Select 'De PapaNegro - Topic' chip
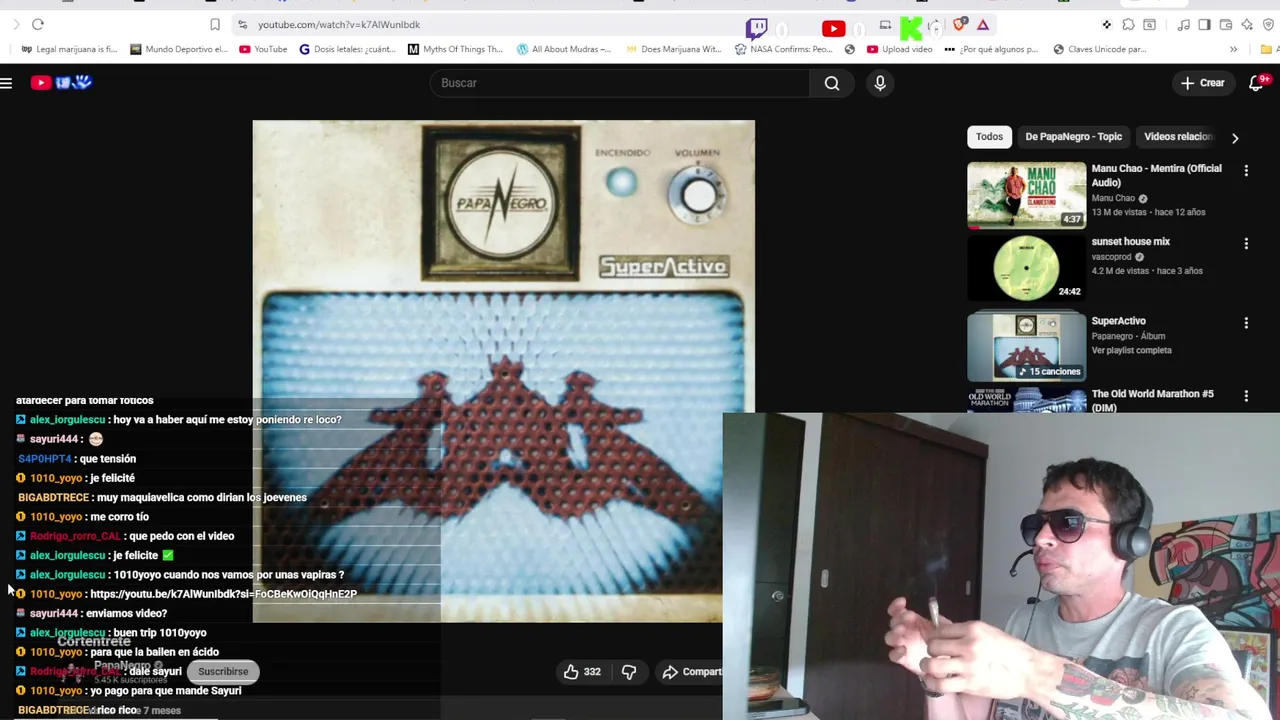1280x720 pixels. point(1073,137)
